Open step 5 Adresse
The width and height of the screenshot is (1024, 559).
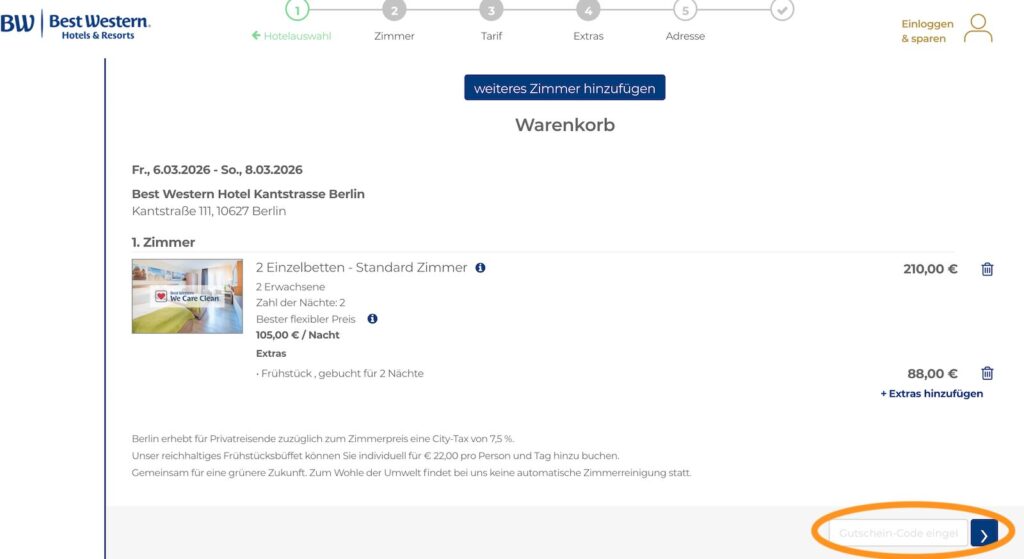685,11
